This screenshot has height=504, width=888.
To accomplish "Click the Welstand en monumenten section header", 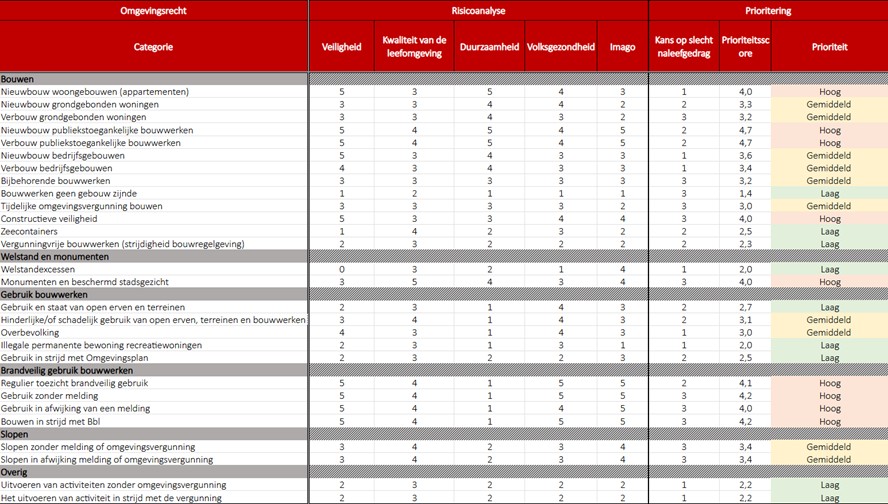I will [x=153, y=257].
